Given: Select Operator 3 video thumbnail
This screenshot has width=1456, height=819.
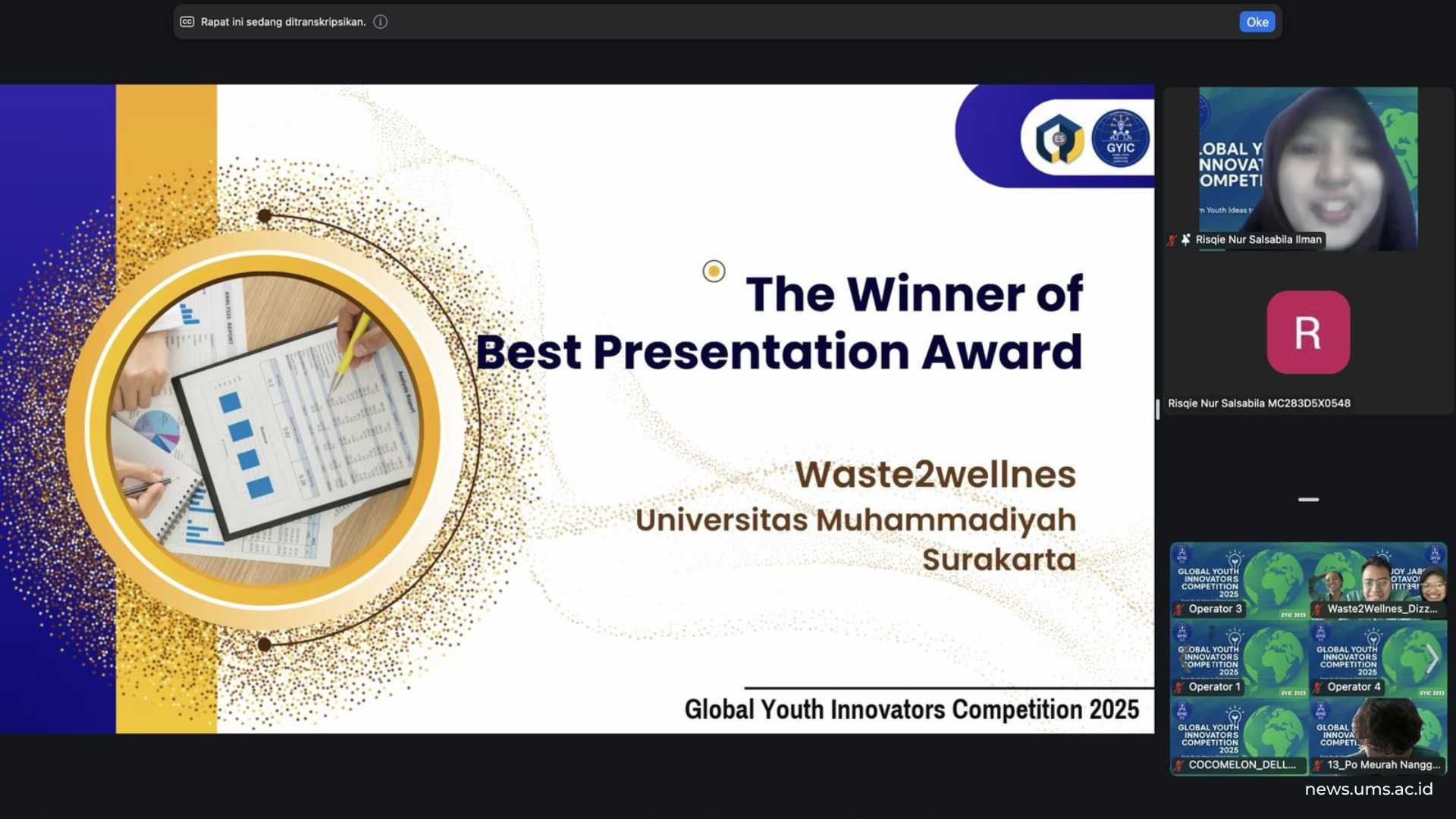Looking at the screenshot, I should (1239, 581).
